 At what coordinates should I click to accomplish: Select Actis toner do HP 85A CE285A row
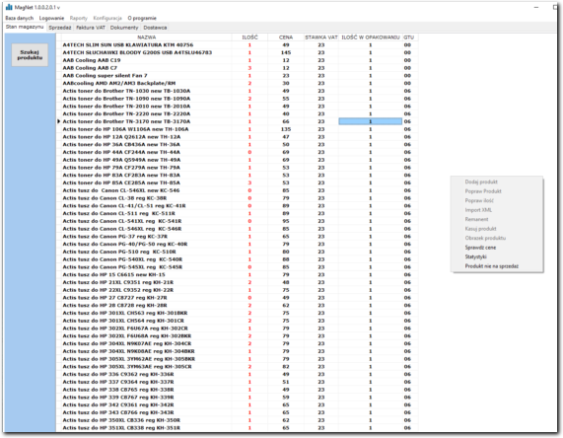[x=237, y=183]
